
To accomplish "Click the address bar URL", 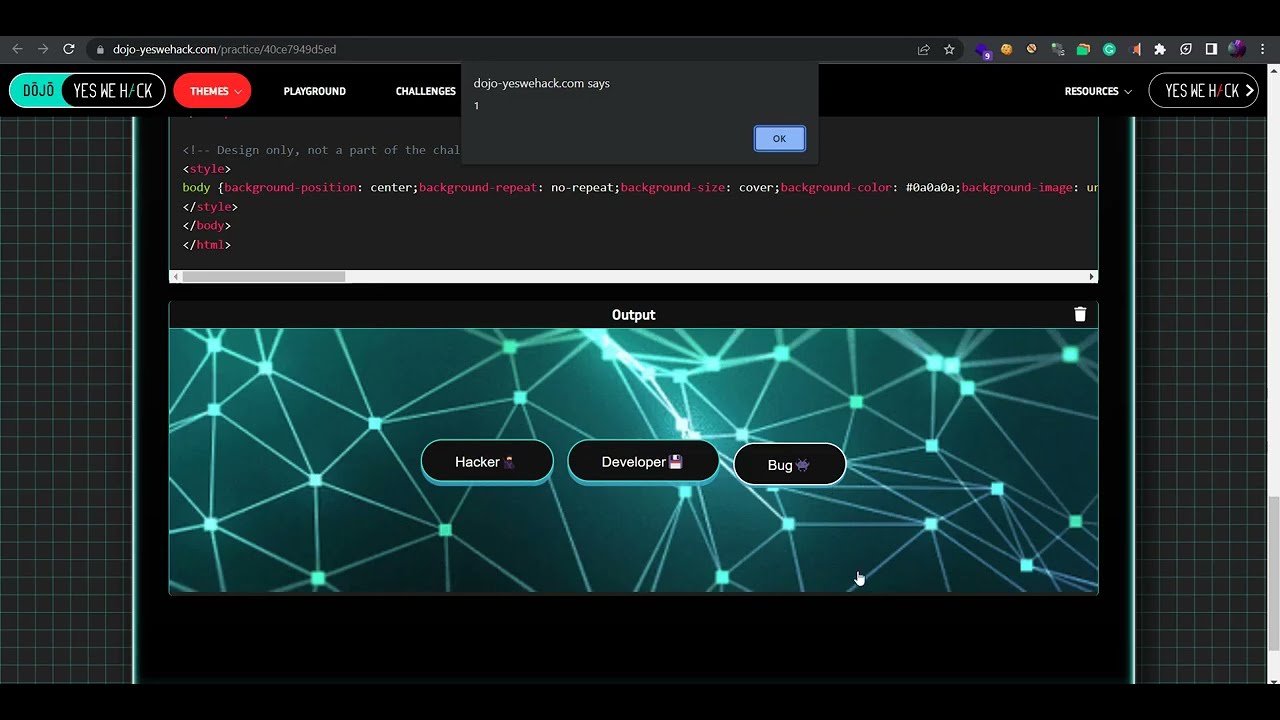I will click(224, 49).
